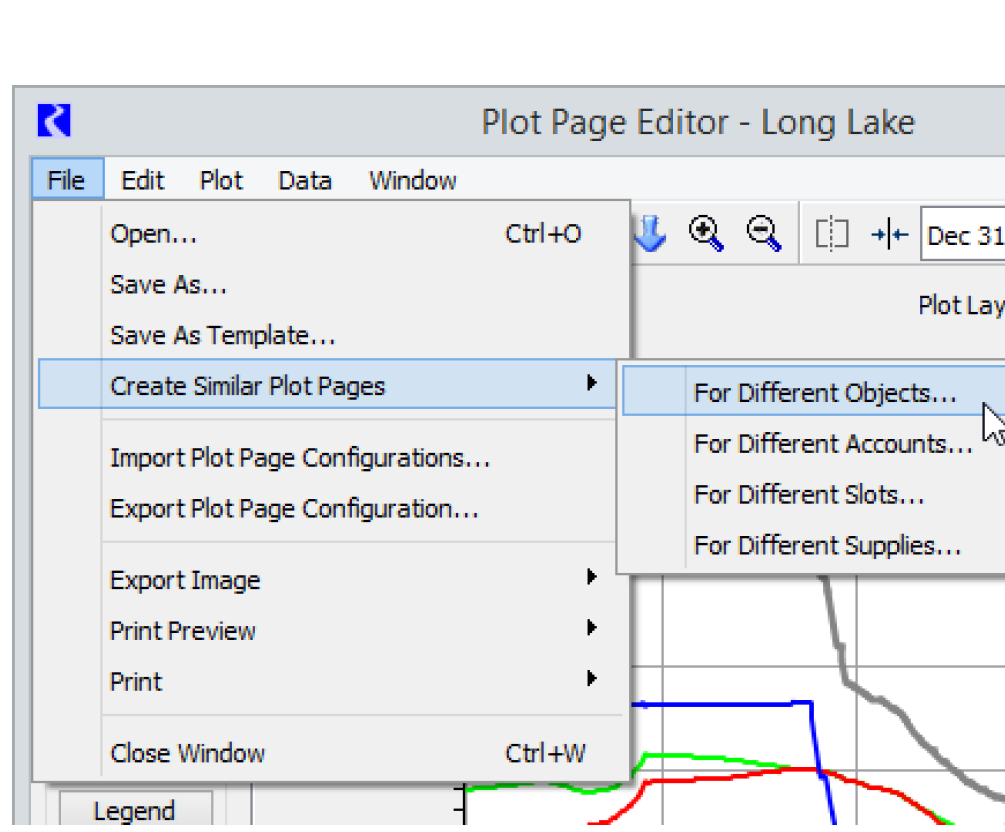This screenshot has height=832, width=1005.
Task: Select For Different Slots option
Action: click(809, 495)
